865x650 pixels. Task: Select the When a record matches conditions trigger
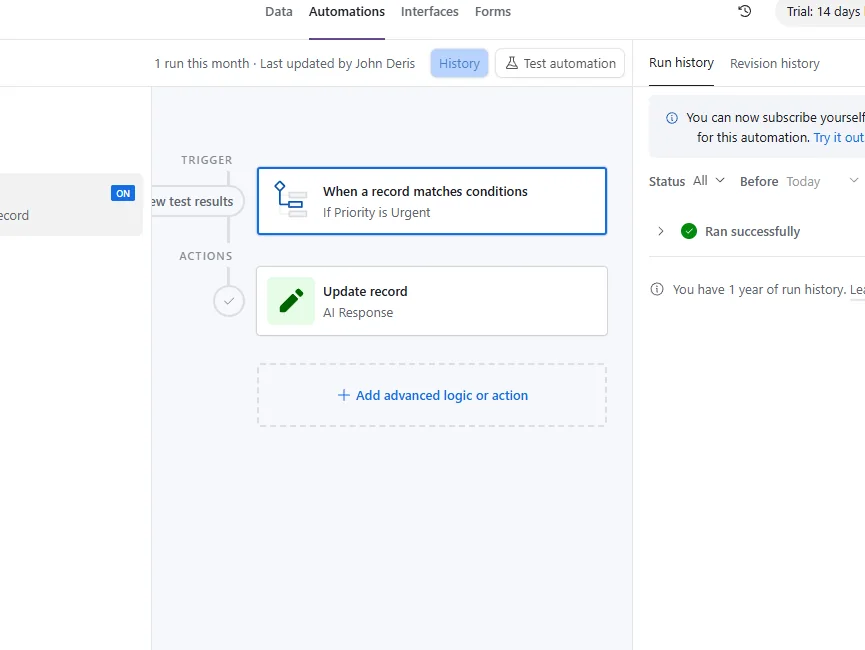pyautogui.click(x=432, y=201)
